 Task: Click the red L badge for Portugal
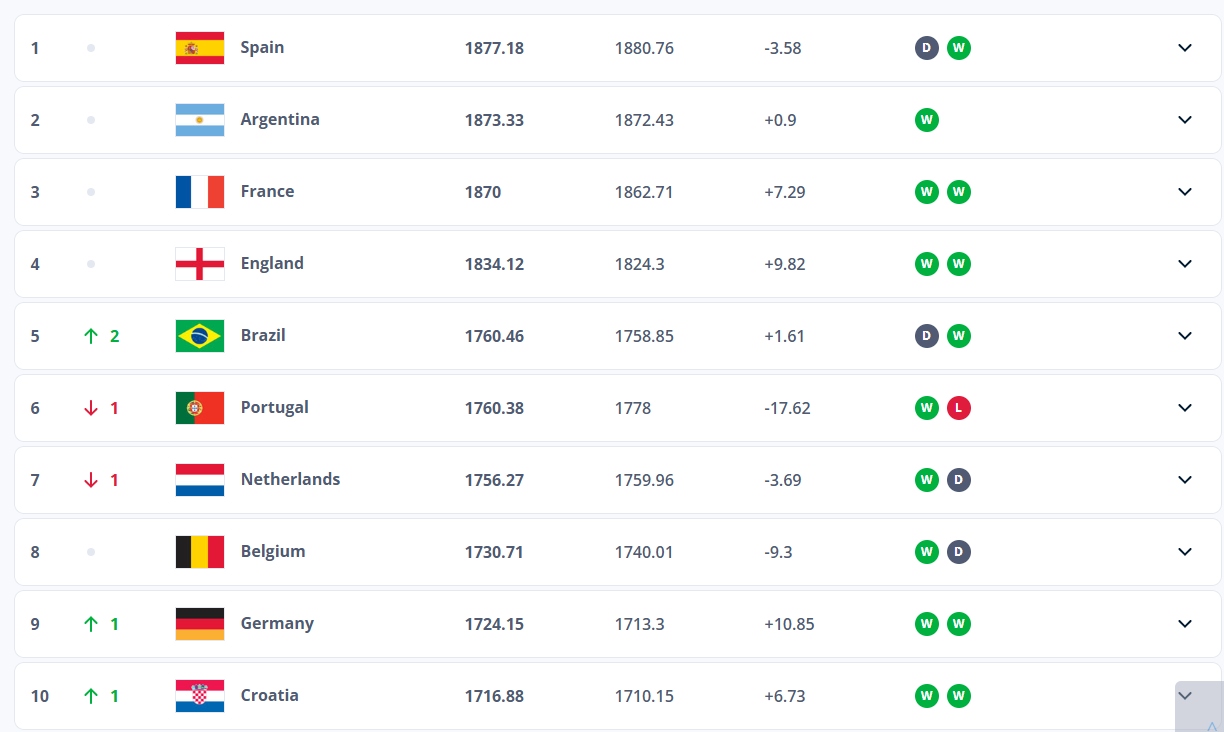tap(958, 407)
